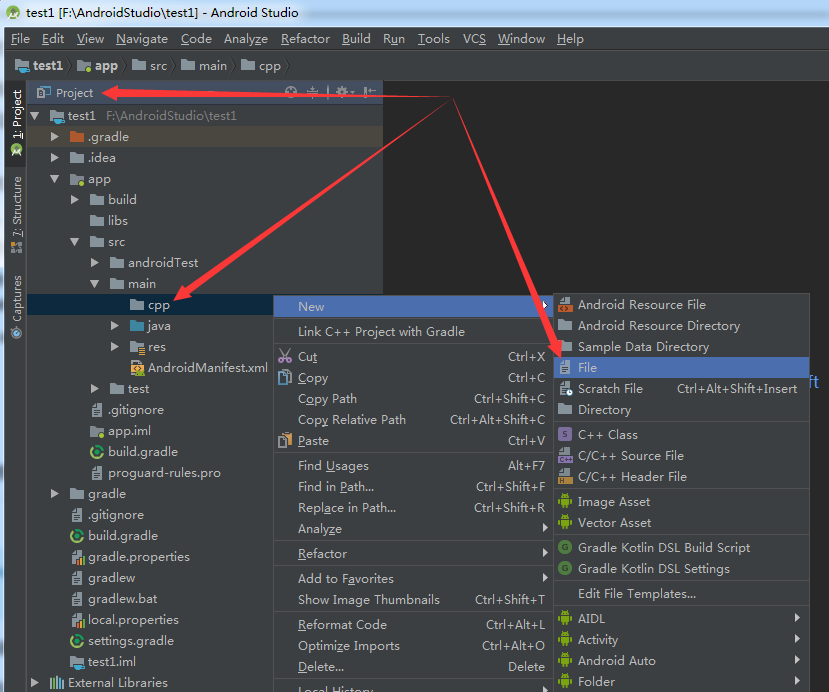Select app-level build.gradle under app

click(134, 451)
